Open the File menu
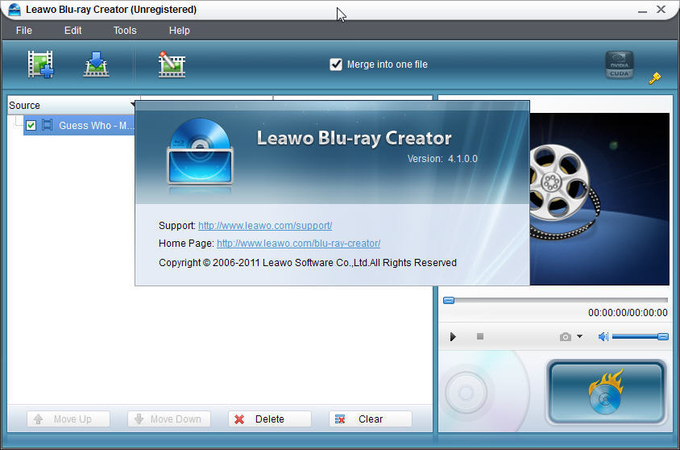This screenshot has width=680, height=450. tap(24, 30)
